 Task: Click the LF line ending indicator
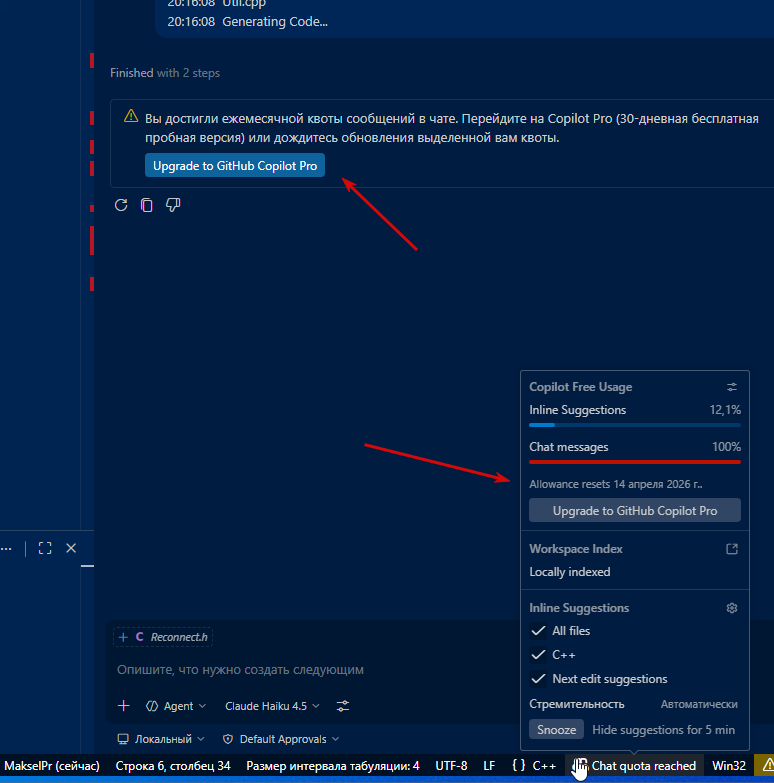(x=489, y=766)
